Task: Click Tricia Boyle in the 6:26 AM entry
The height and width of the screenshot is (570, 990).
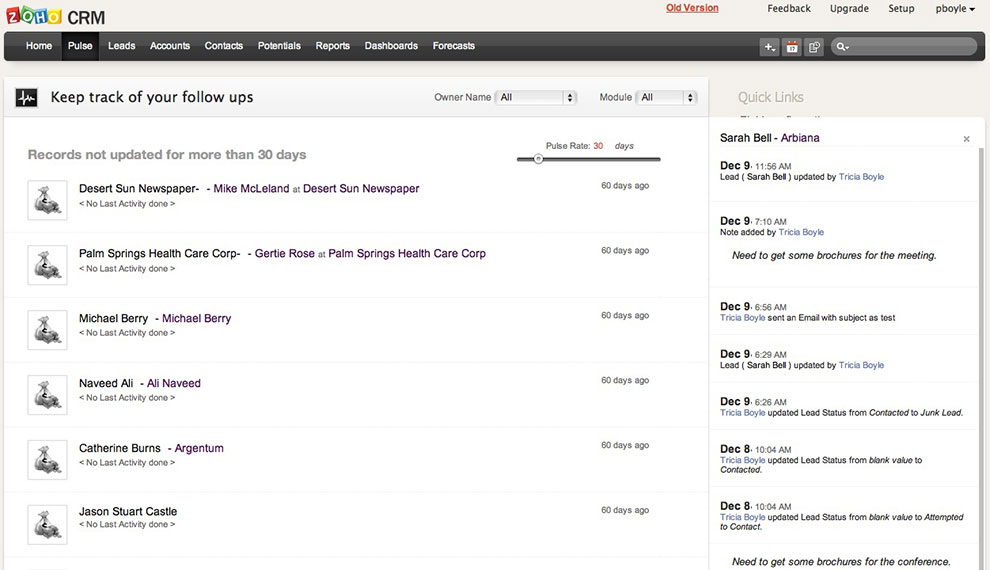Action: [742, 413]
